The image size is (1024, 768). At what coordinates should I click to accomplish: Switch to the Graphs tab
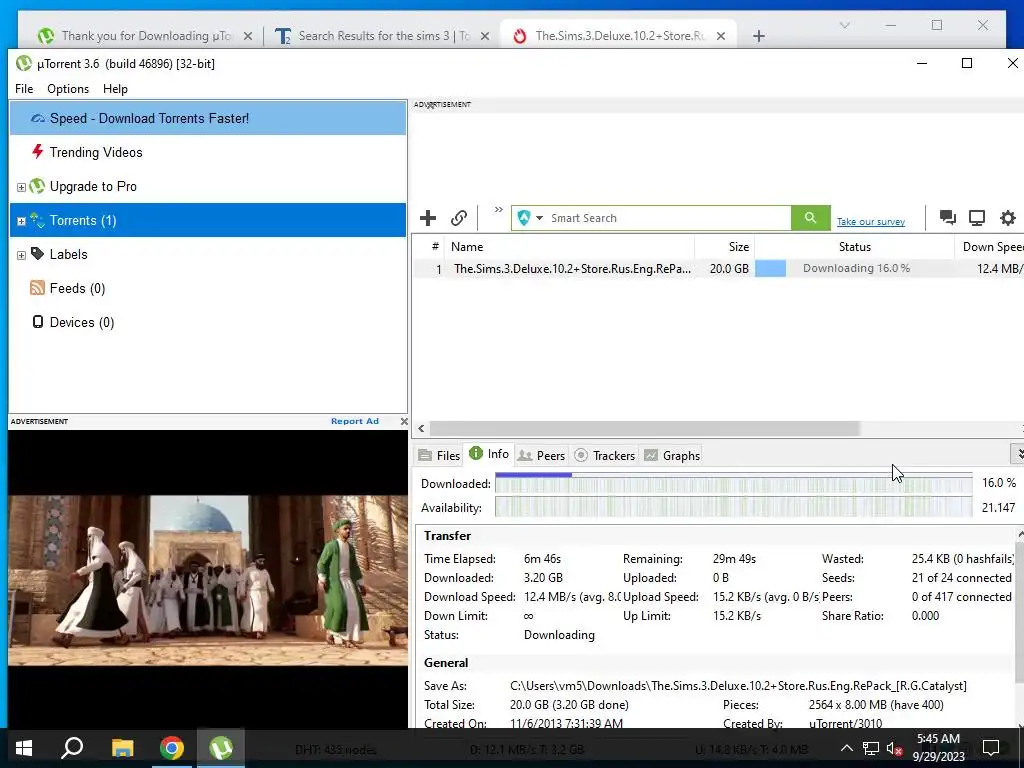coord(672,455)
